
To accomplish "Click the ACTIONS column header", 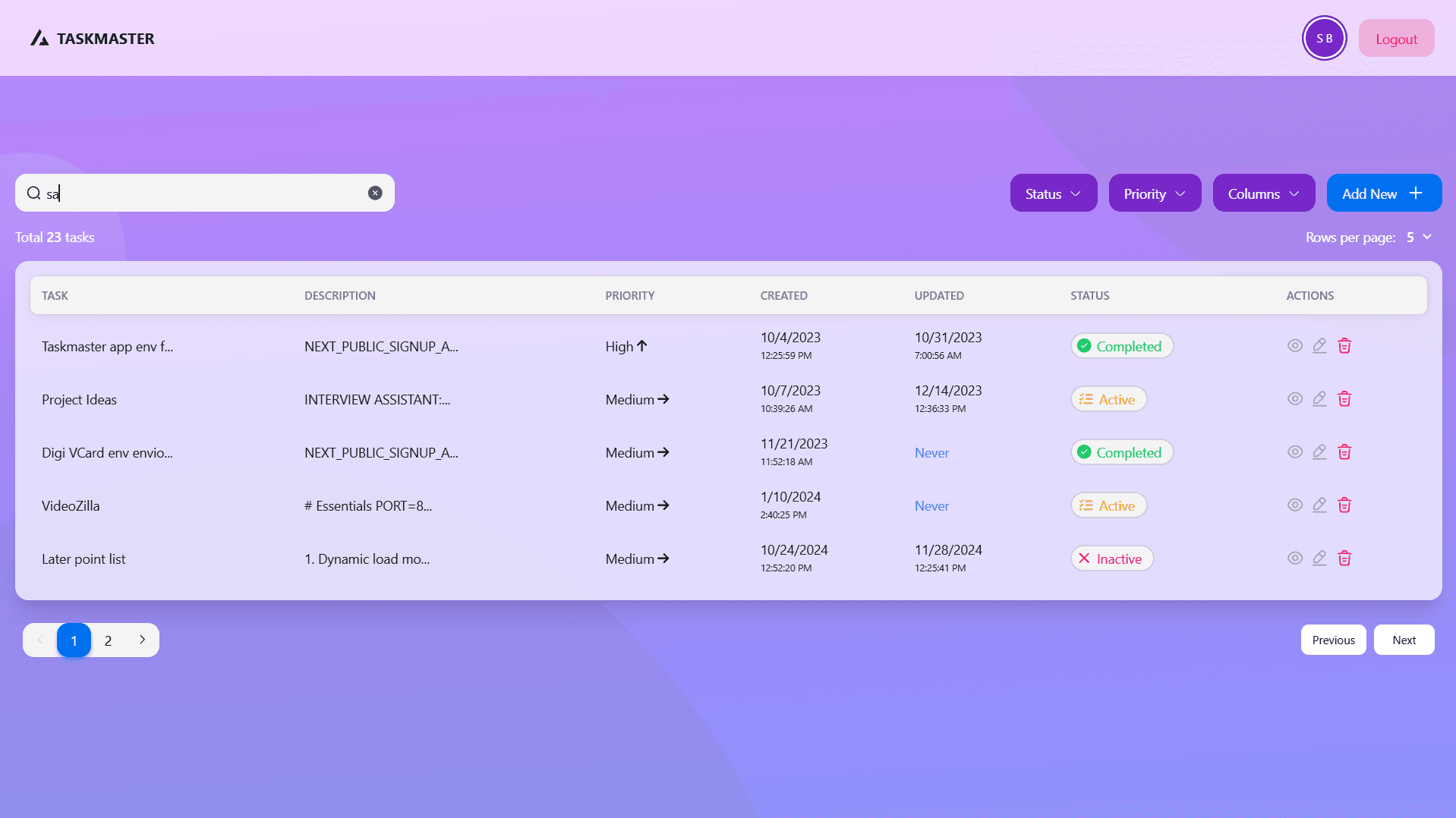I will 1309,296.
